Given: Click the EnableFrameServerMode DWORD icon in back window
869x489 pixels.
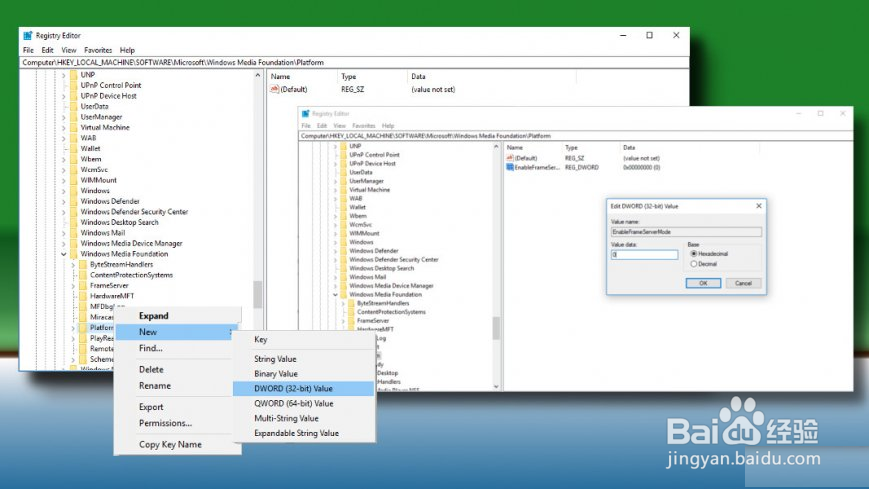Looking at the screenshot, I should (510, 167).
